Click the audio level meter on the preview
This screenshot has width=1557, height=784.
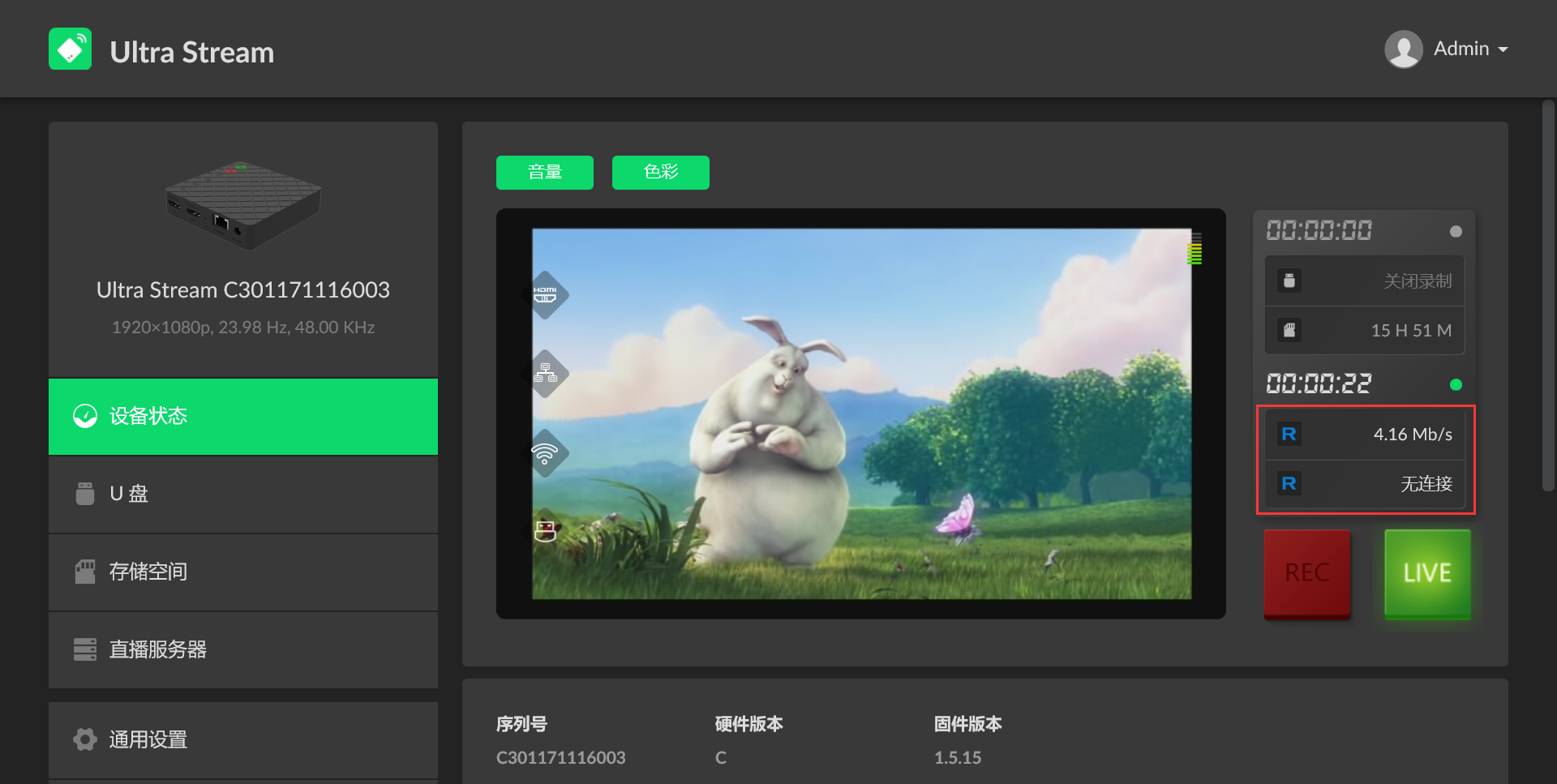[x=1195, y=248]
